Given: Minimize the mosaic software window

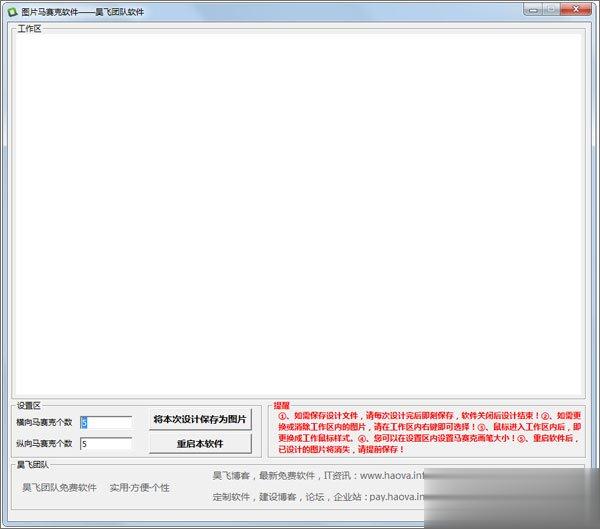Looking at the screenshot, I should click(x=533, y=10).
